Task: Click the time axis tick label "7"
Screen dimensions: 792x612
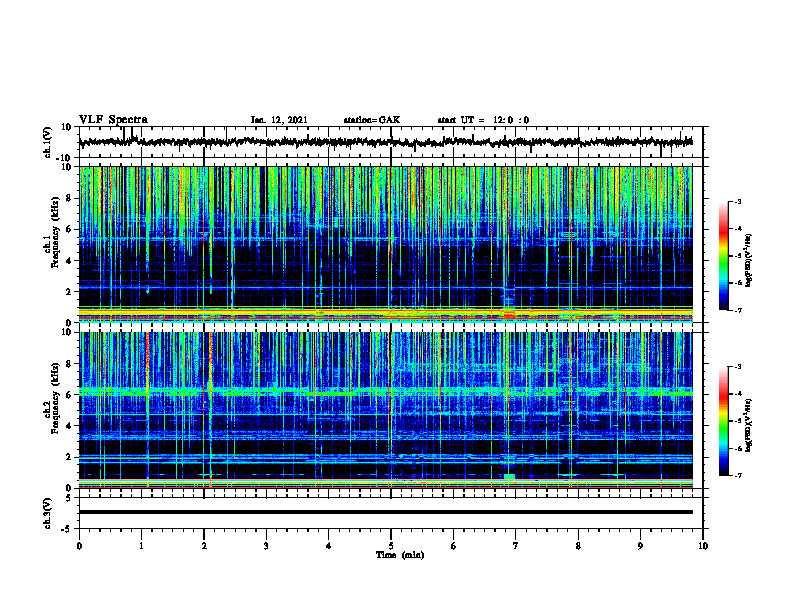Action: point(516,546)
